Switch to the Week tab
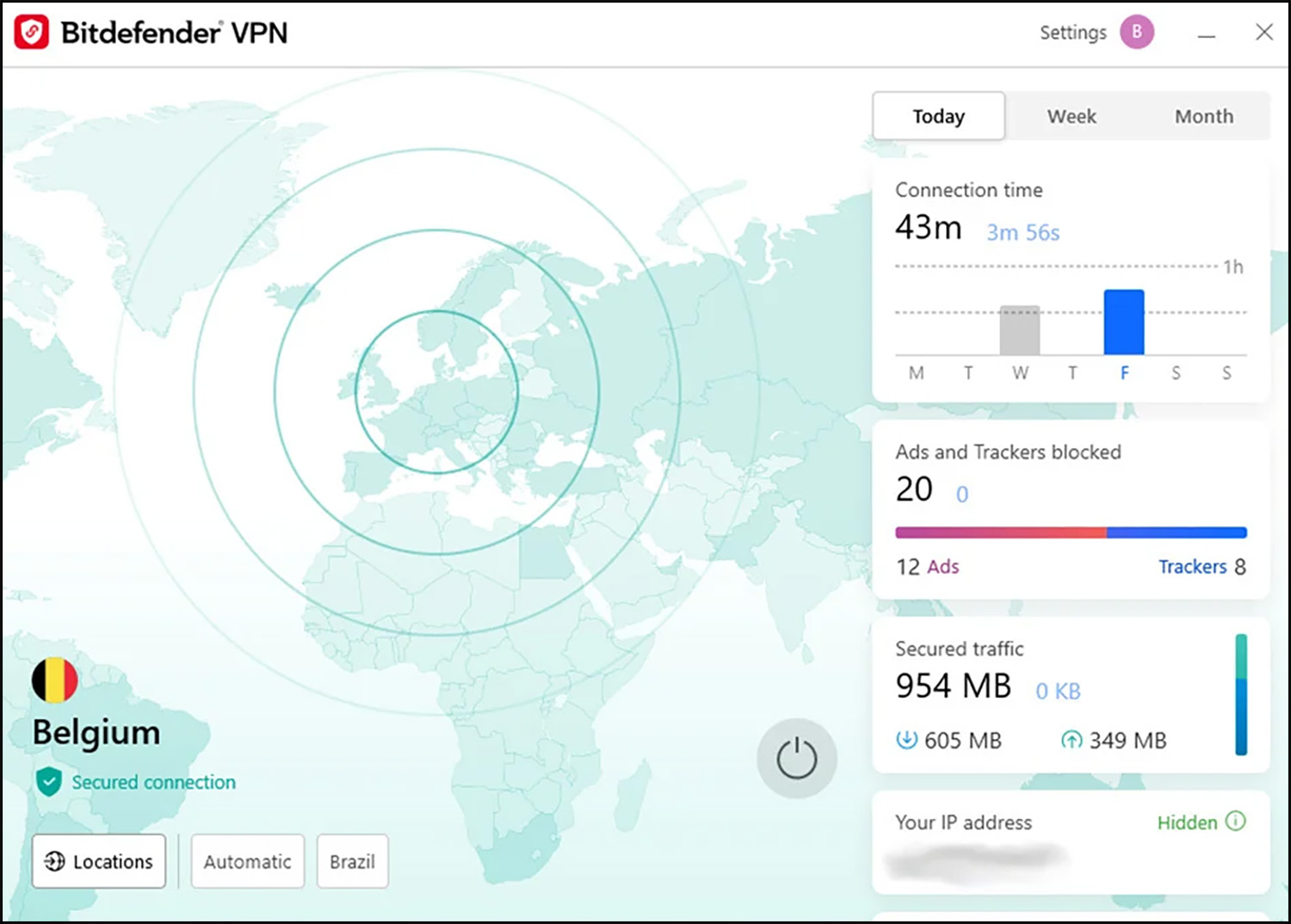This screenshot has height=924, width=1291. 1071,116
